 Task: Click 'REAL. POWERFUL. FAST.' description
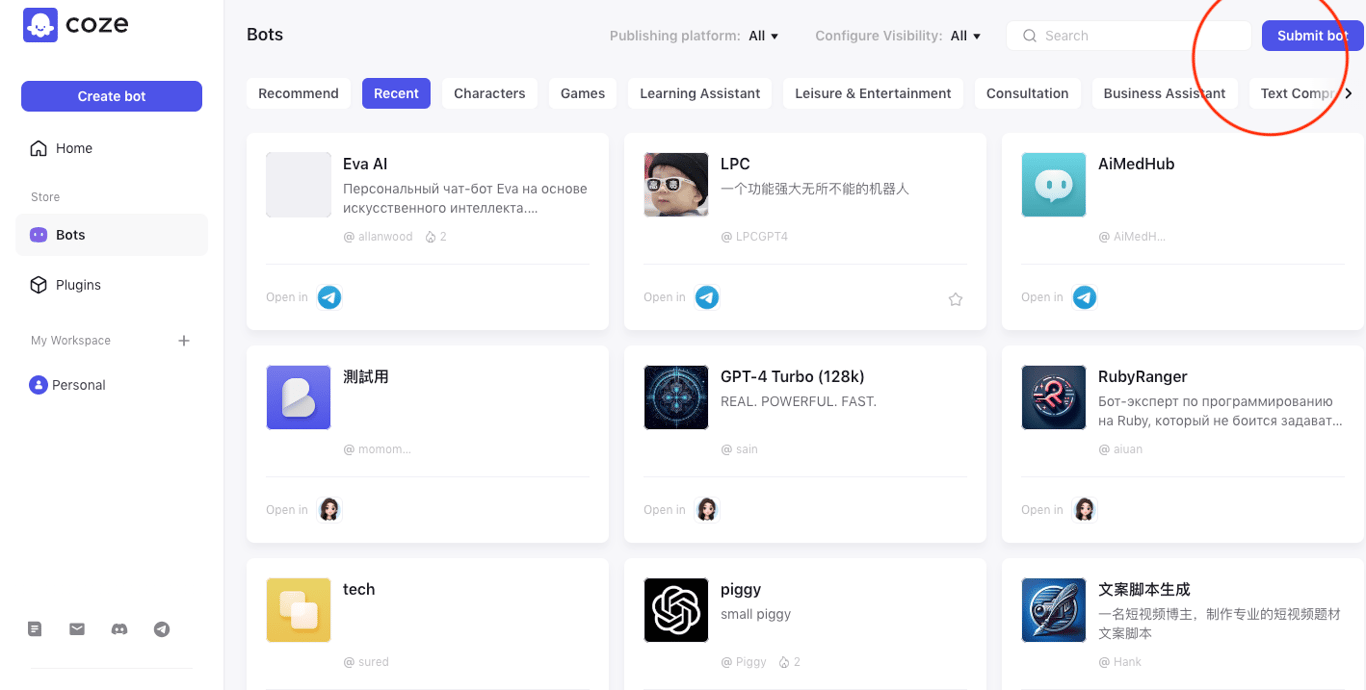coord(798,401)
